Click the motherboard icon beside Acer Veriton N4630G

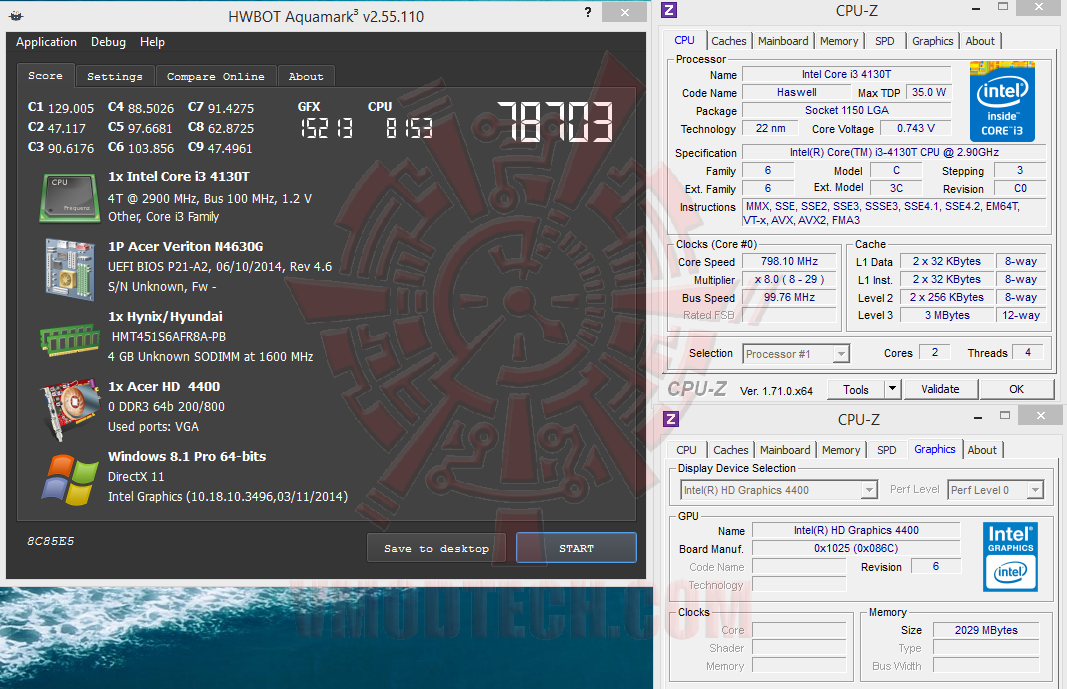69,269
